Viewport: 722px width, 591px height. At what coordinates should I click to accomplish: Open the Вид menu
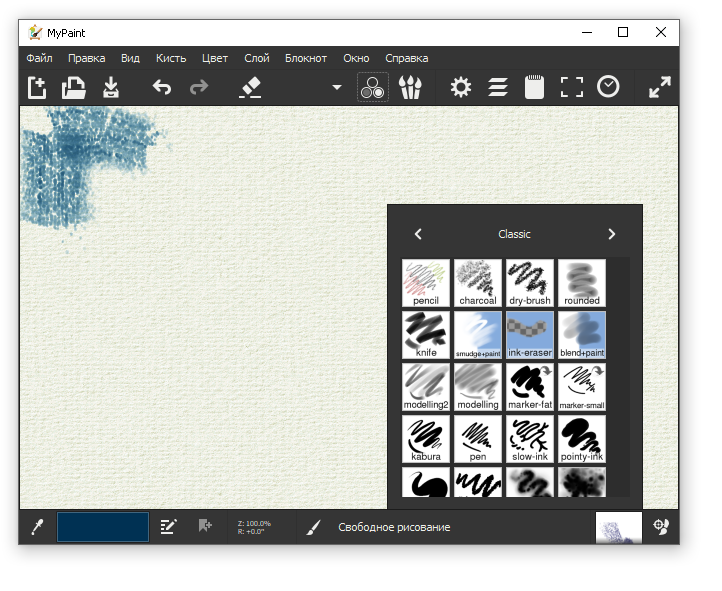(130, 58)
